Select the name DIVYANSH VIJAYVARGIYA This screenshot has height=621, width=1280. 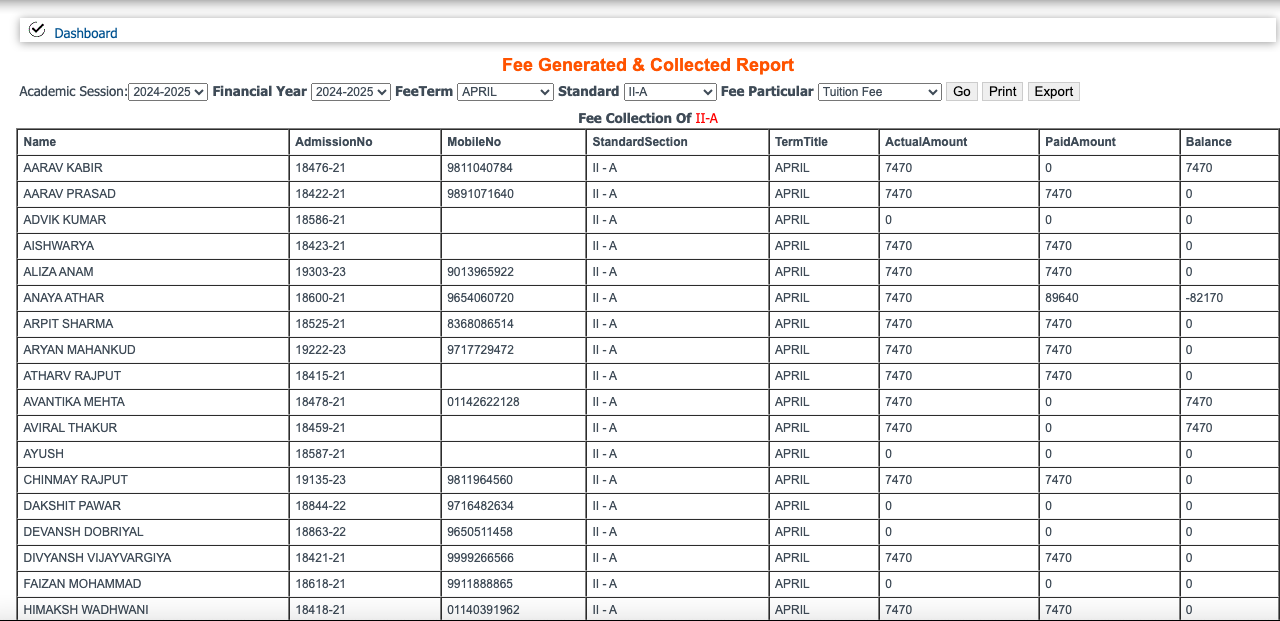[x=97, y=558]
